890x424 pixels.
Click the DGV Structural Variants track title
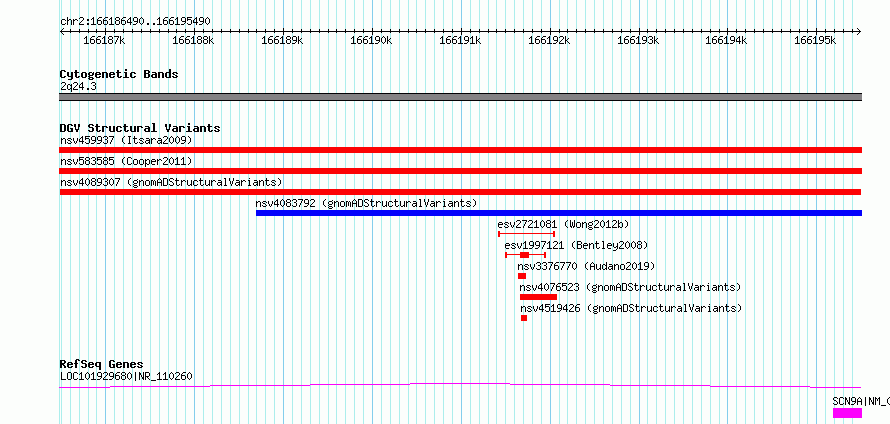[140, 128]
